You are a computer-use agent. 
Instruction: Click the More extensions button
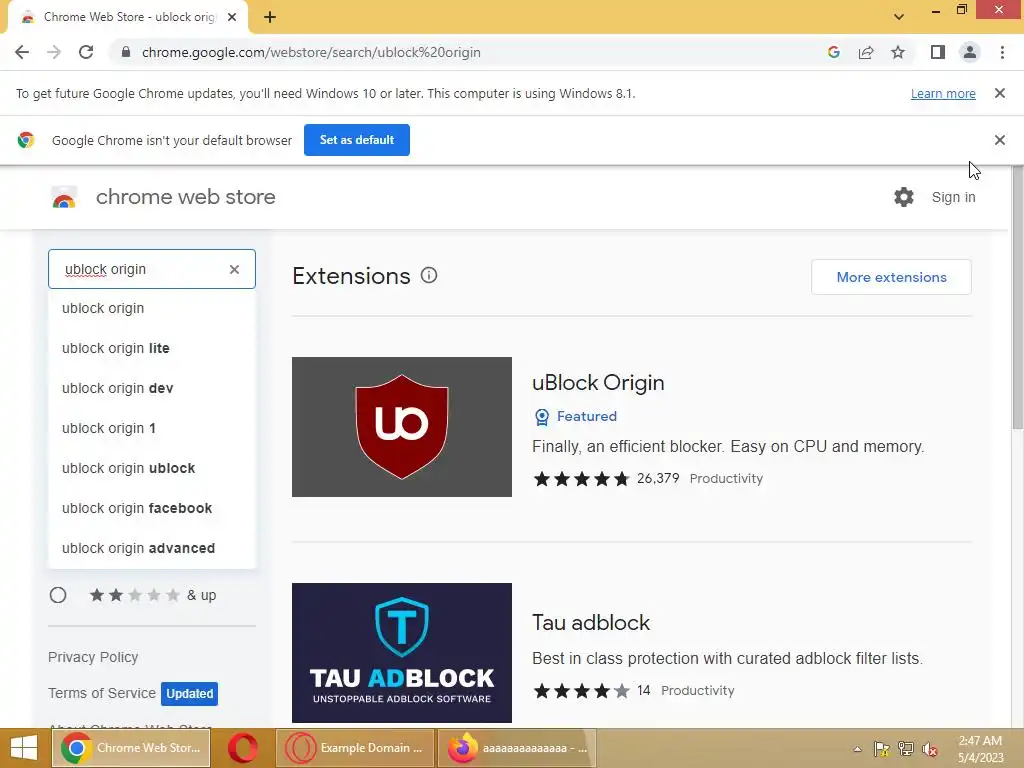(x=891, y=277)
